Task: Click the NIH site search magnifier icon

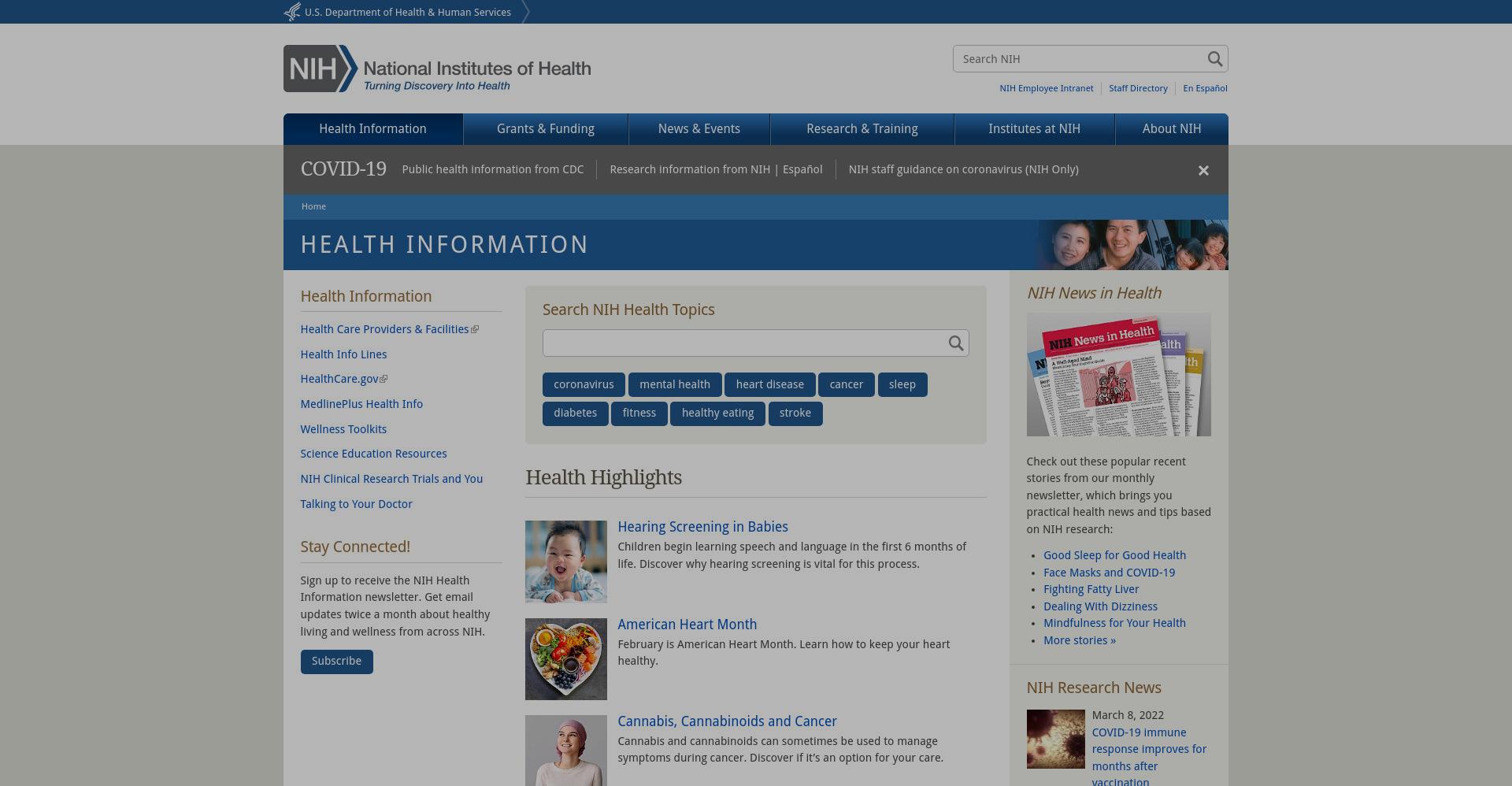Action: point(1214,59)
